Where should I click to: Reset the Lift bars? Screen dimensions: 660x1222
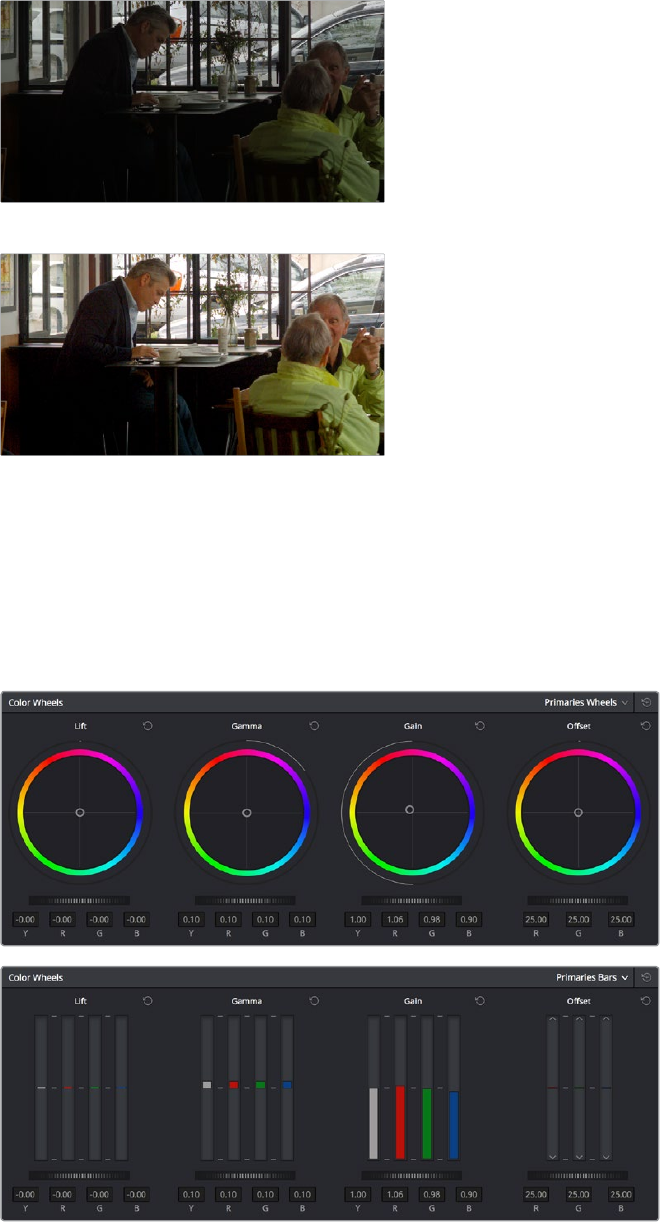(148, 1000)
